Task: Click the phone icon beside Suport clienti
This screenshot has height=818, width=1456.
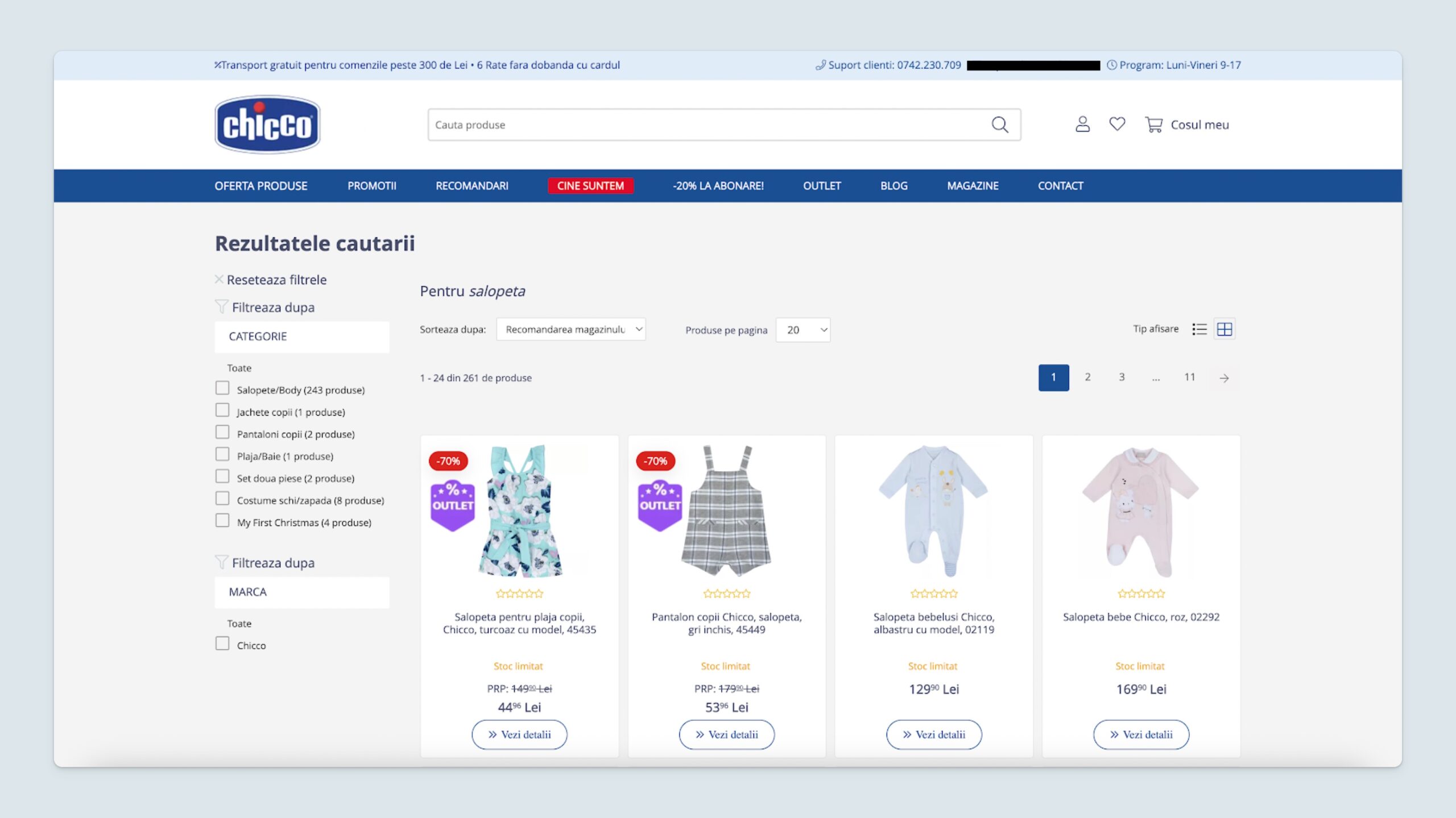Action: tap(820, 65)
